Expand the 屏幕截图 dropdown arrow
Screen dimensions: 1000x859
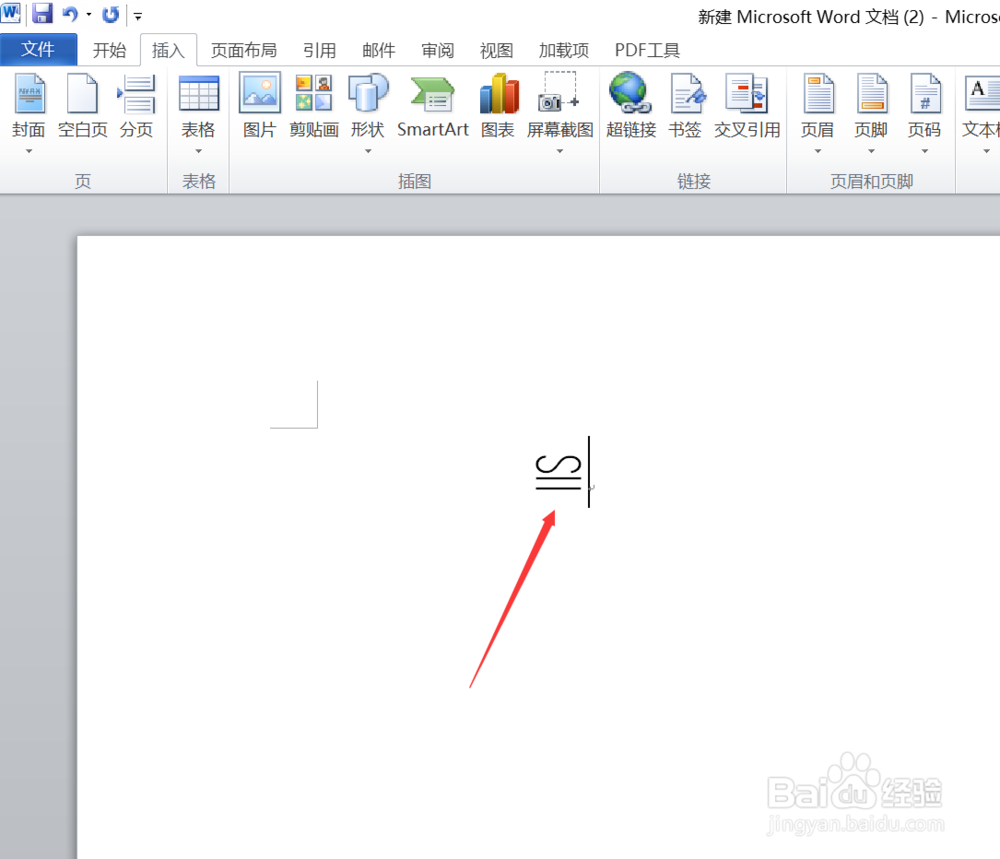click(x=560, y=151)
